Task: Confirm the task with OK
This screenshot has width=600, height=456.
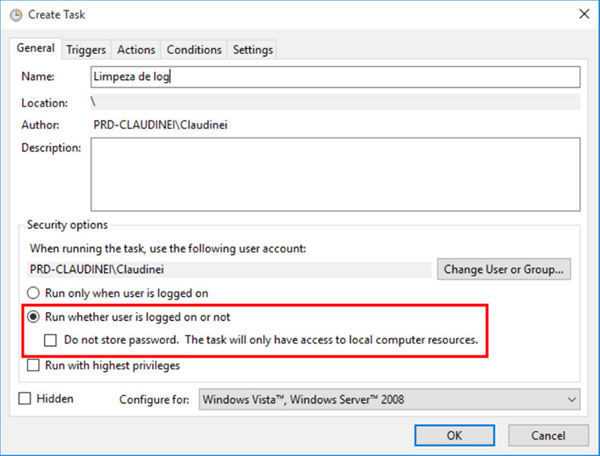Action: tap(455, 435)
